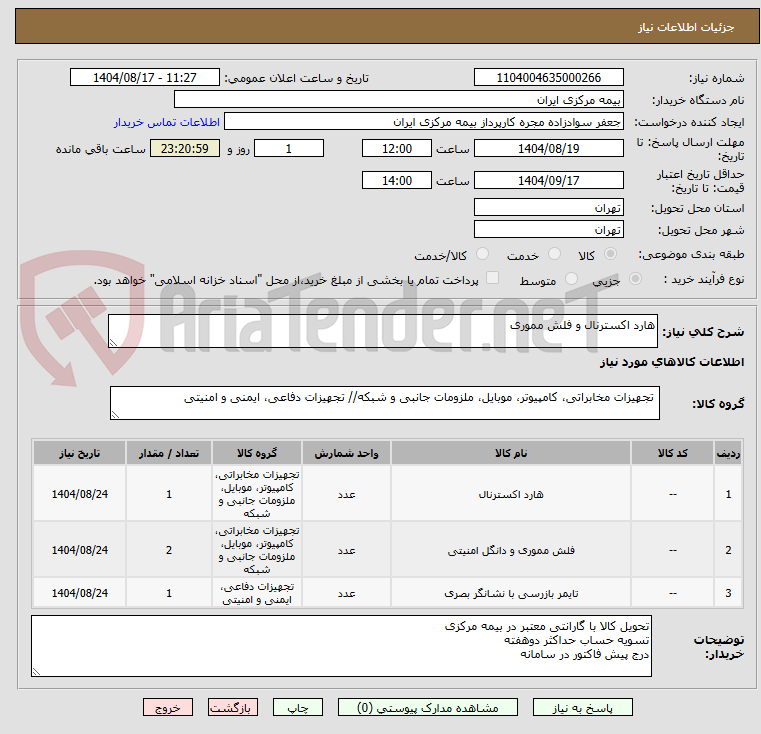Click the خروج exit button
Screen dimensions: 761x734
(168, 707)
